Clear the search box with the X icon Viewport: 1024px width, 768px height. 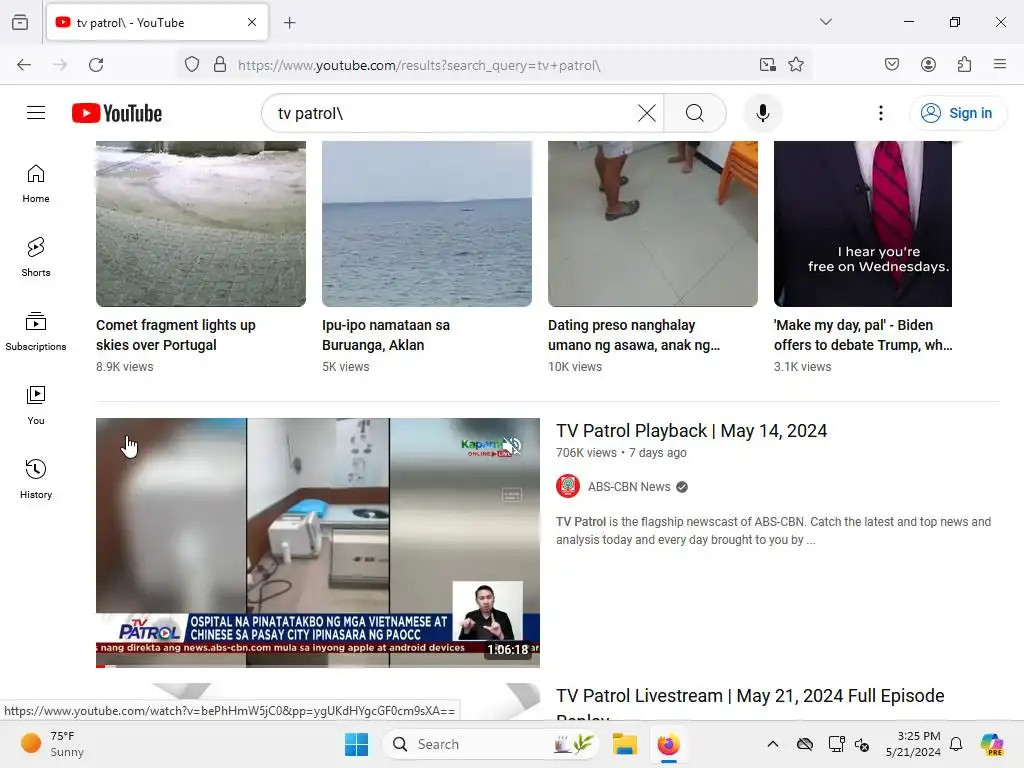coord(647,113)
